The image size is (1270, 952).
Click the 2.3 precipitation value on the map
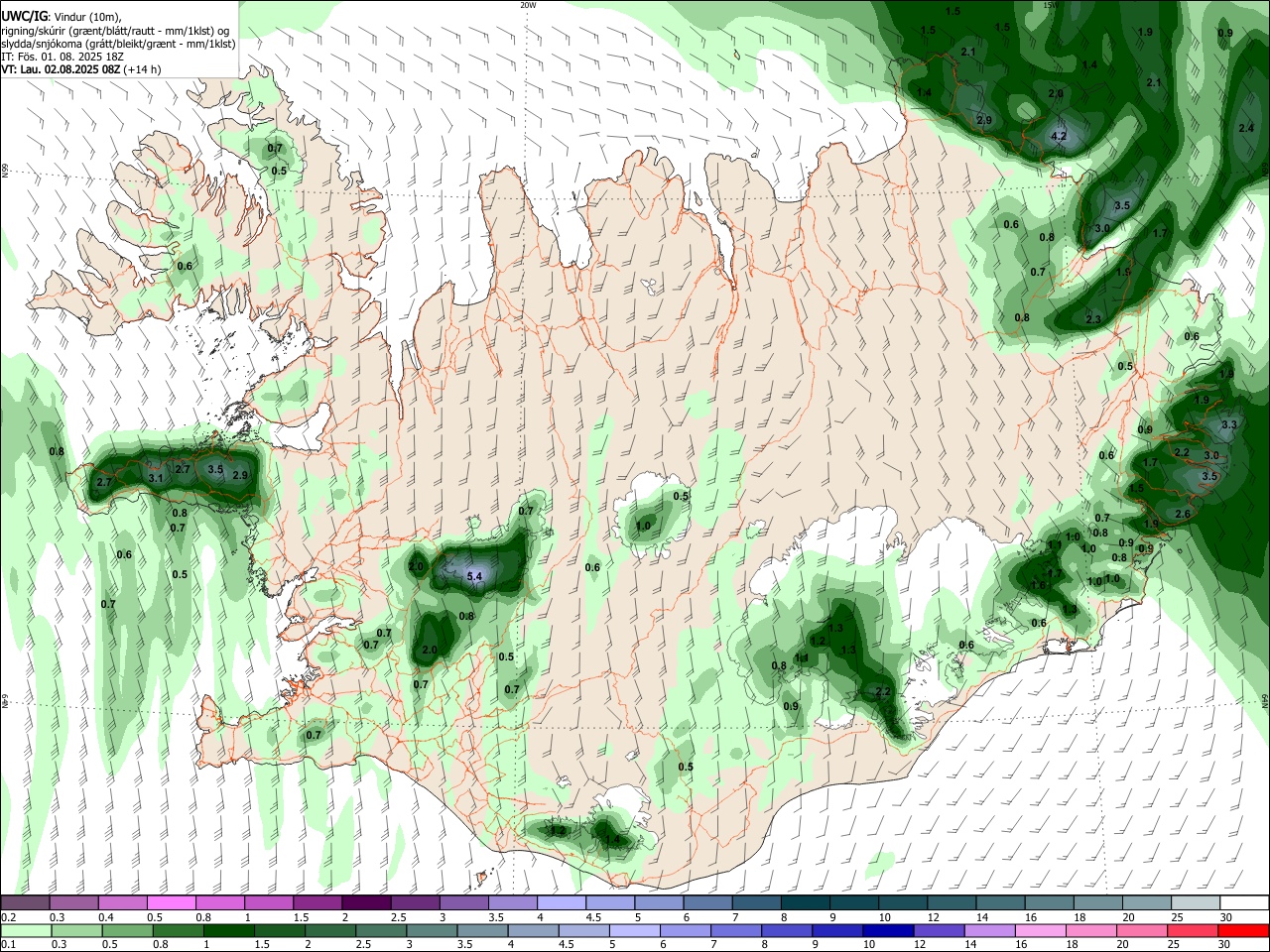pyautogui.click(x=1093, y=319)
